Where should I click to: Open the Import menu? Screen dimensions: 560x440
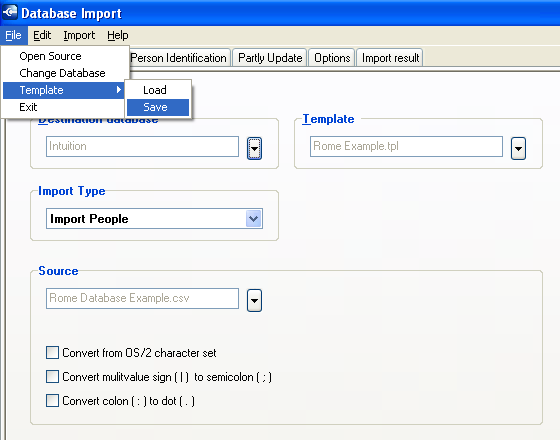[x=79, y=35]
